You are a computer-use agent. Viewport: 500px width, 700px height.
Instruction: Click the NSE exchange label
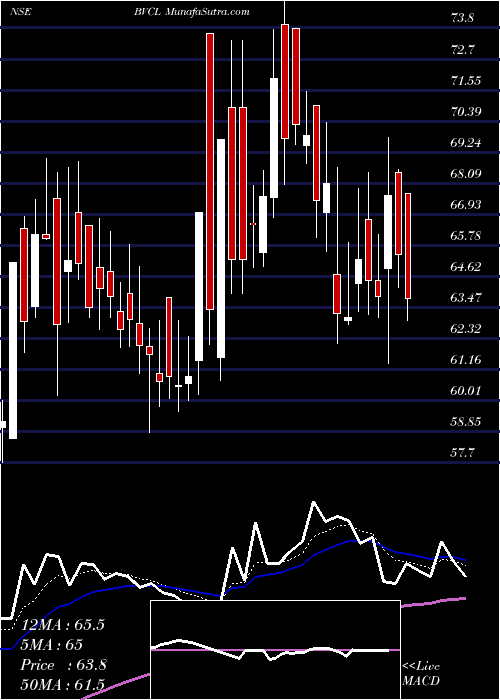pyautogui.click(x=20, y=12)
